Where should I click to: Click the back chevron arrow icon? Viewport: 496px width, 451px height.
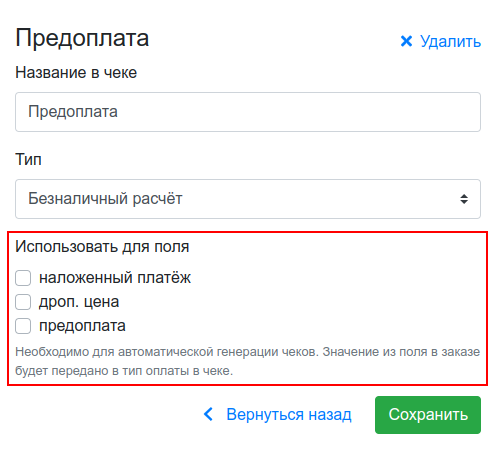(208, 414)
